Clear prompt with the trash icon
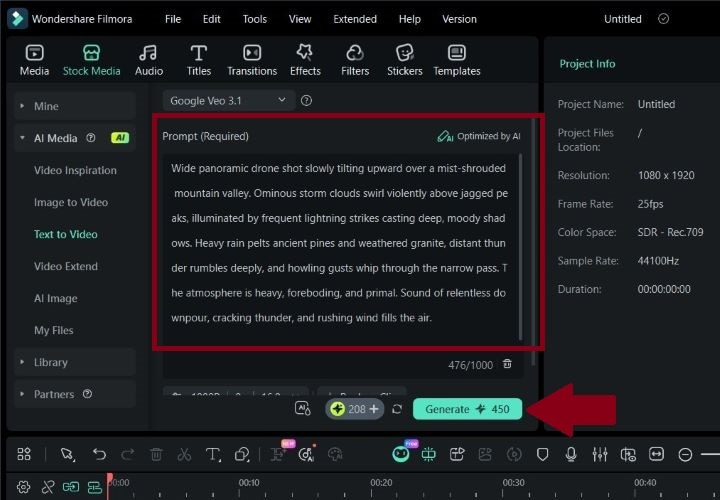The width and height of the screenshot is (720, 500). [x=507, y=364]
